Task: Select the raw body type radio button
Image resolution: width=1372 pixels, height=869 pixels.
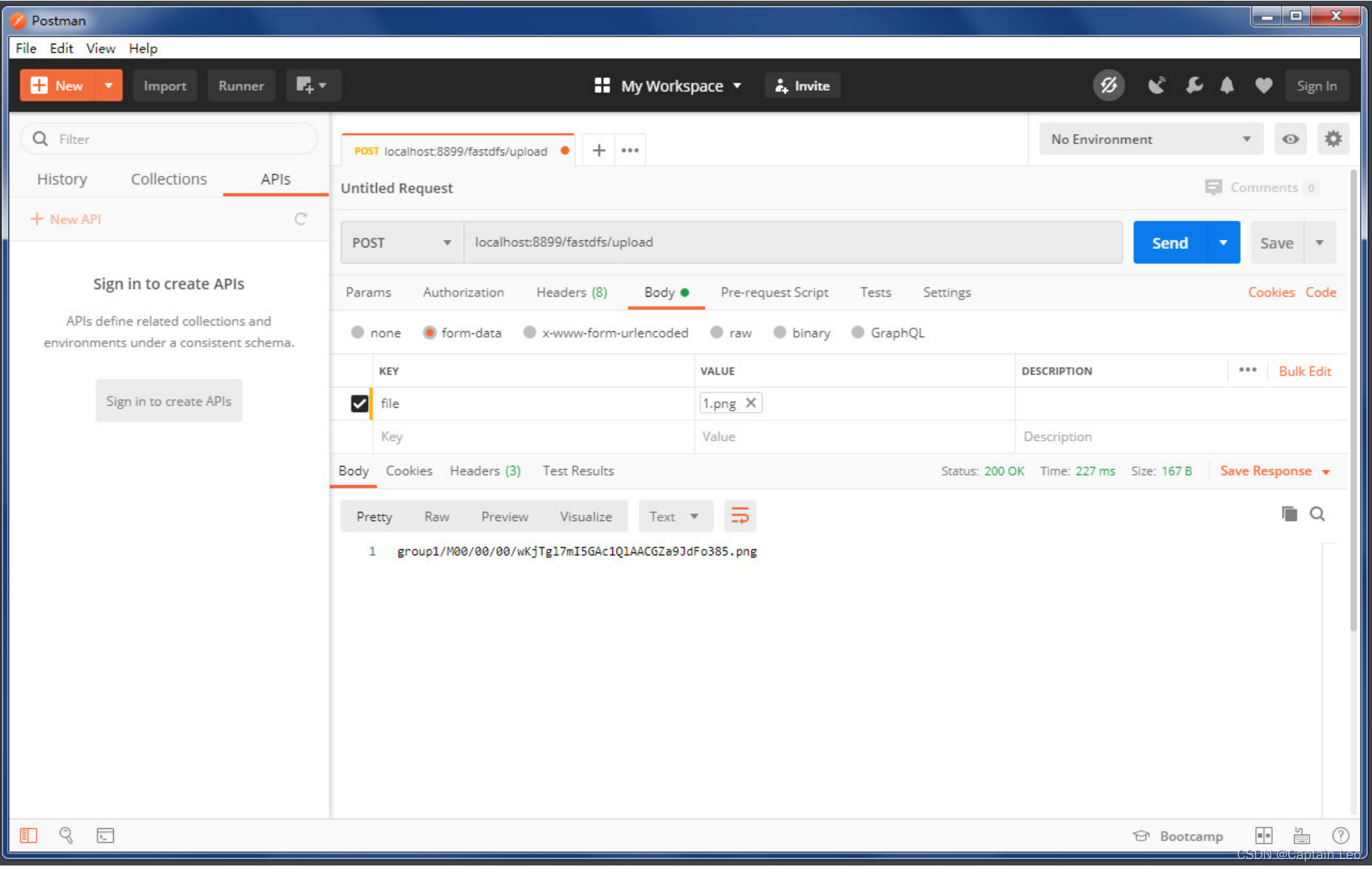Action: [x=717, y=333]
